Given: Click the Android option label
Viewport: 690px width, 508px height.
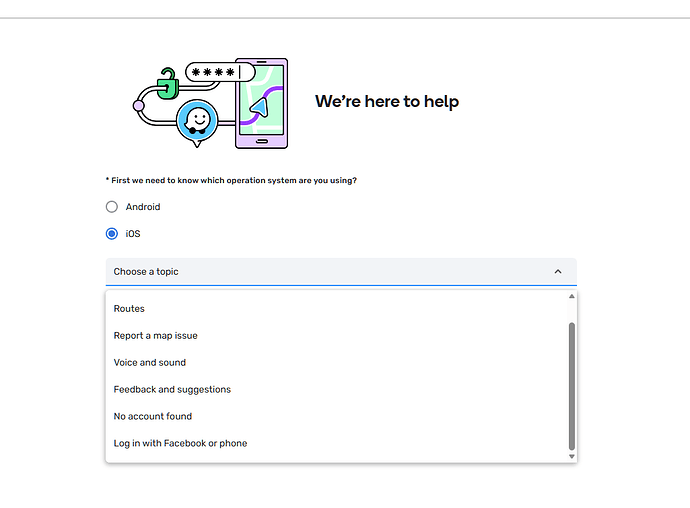Looking at the screenshot, I should tap(143, 207).
